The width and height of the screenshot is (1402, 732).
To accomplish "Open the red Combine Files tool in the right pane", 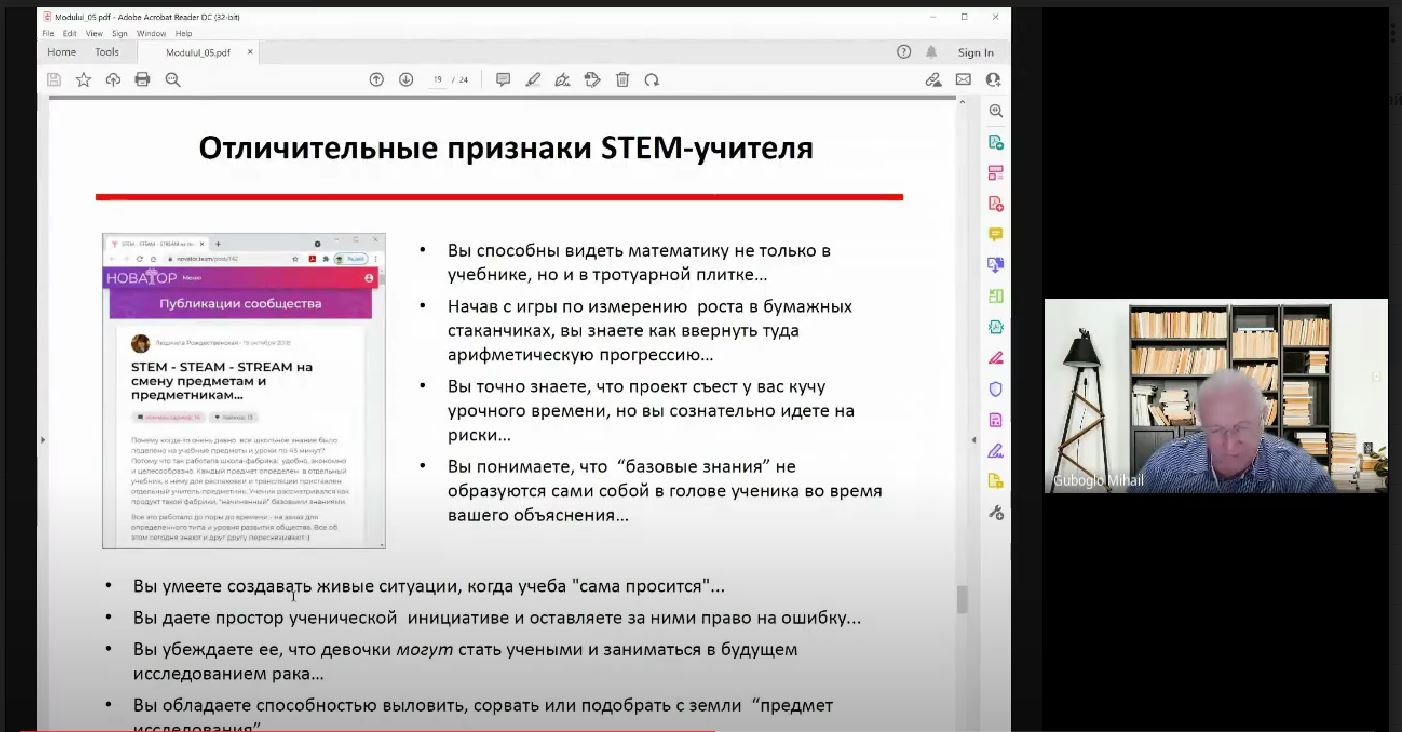I will 995,204.
